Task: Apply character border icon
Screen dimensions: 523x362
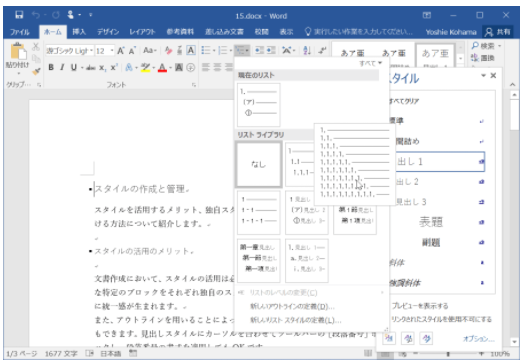Action: tap(191, 50)
